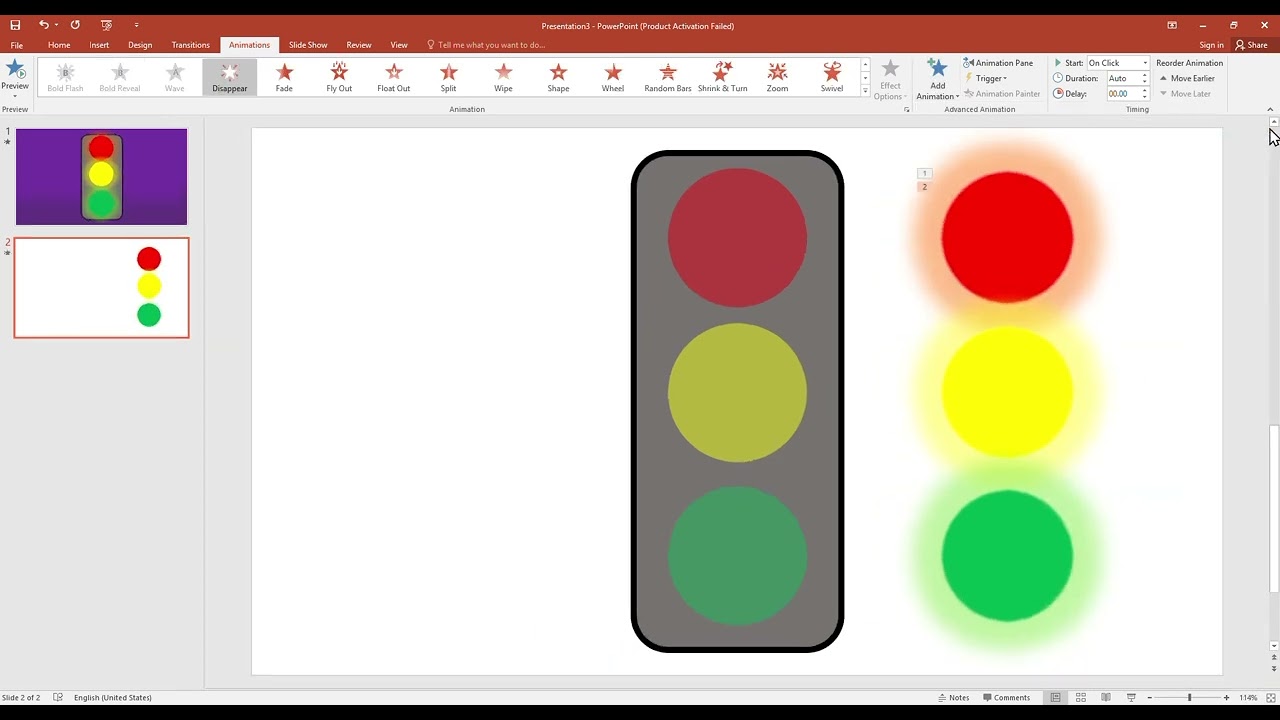Click the Save icon in quick access toolbar
1280x720 pixels.
[15, 25]
